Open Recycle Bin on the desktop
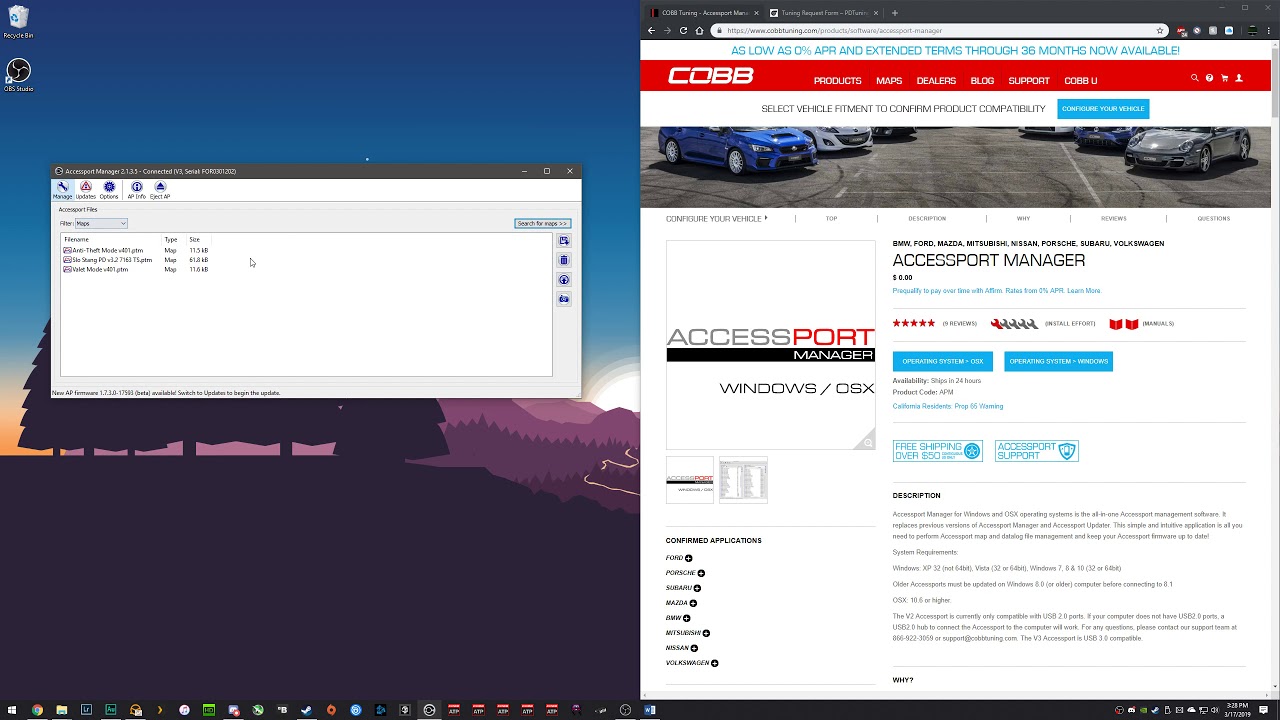 [18, 22]
